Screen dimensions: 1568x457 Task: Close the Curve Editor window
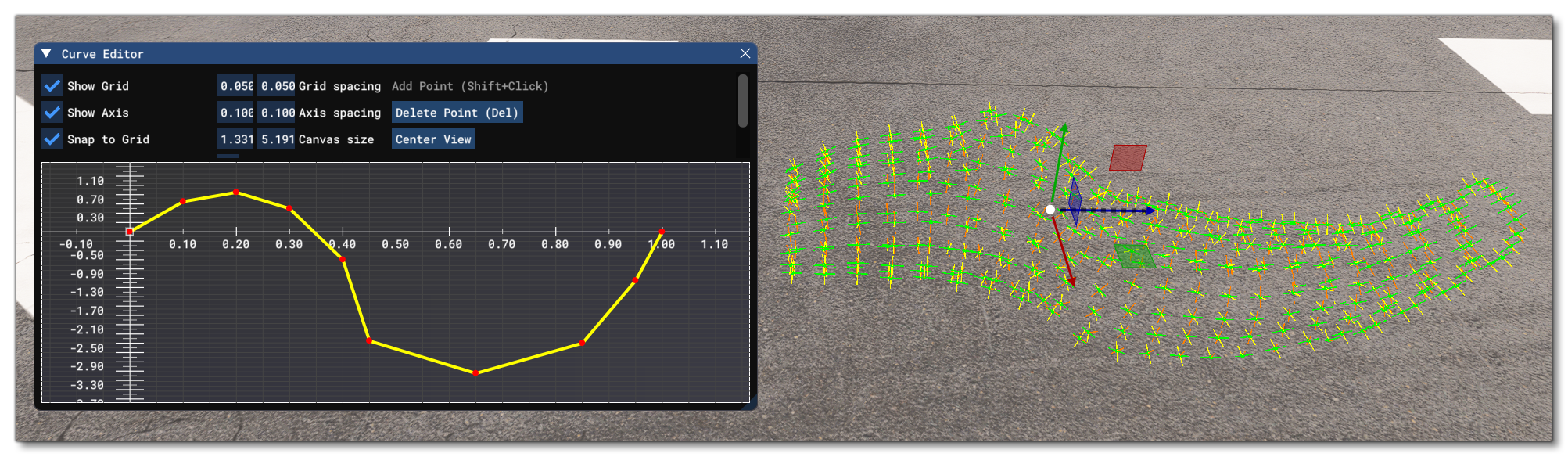[745, 53]
